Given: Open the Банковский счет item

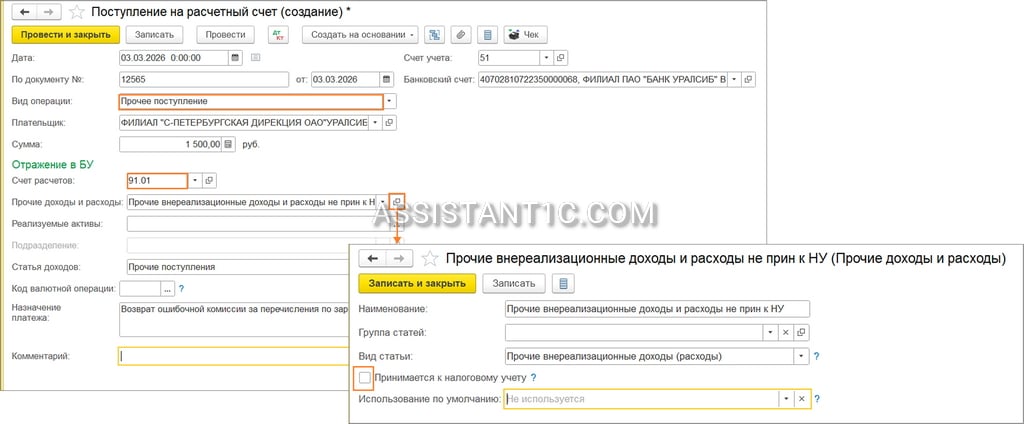Looking at the screenshot, I should [748, 79].
